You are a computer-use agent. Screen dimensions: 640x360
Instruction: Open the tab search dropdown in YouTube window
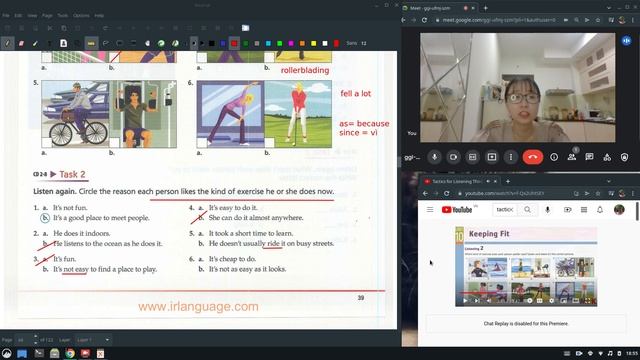[609, 181]
